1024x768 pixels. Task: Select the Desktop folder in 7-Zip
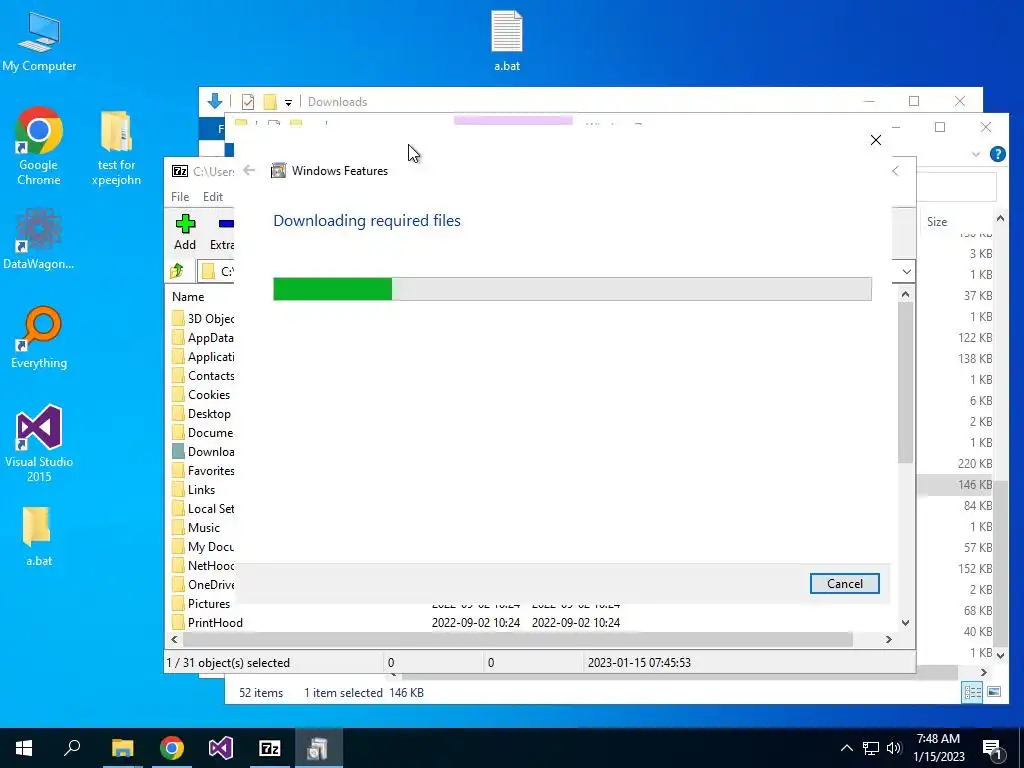(x=201, y=413)
